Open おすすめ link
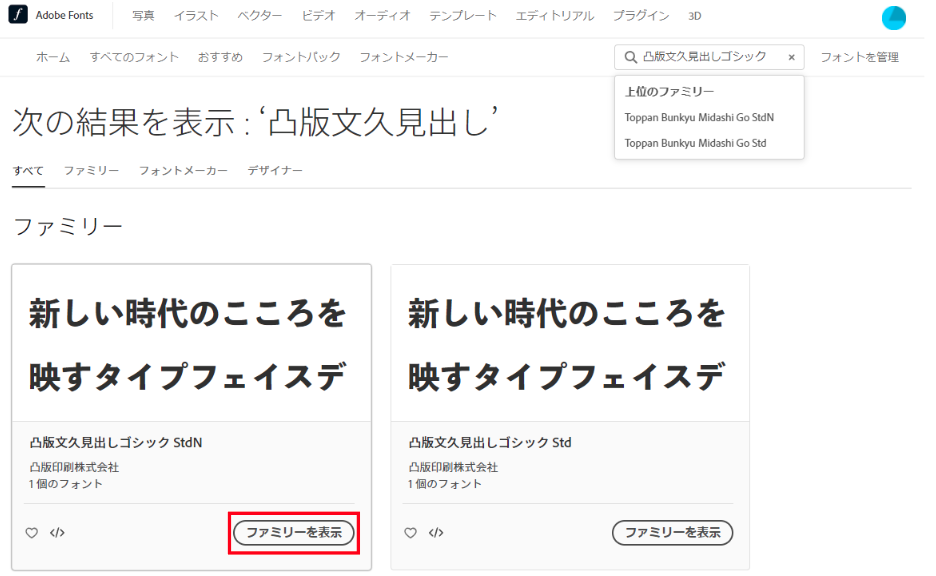This screenshot has height=576, width=936. point(220,57)
